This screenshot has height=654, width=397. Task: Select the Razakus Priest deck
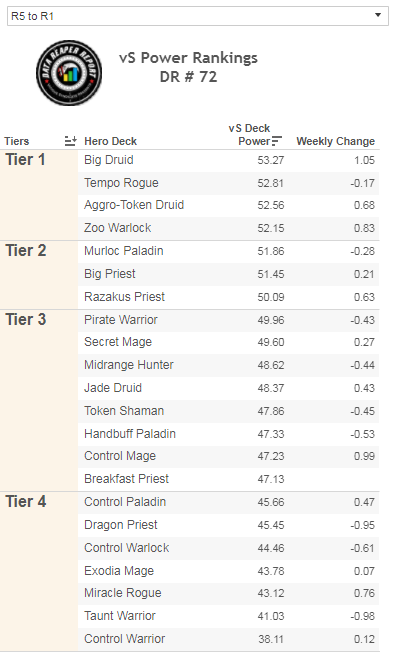pyautogui.click(x=124, y=297)
